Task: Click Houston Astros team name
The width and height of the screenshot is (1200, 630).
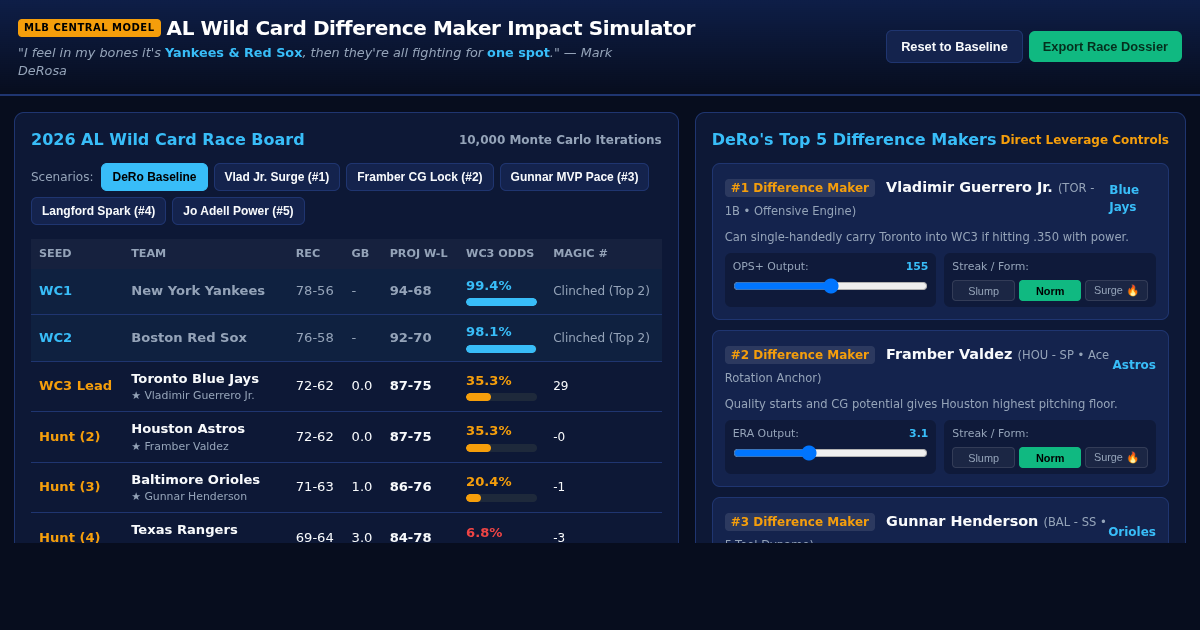Action: (x=188, y=428)
